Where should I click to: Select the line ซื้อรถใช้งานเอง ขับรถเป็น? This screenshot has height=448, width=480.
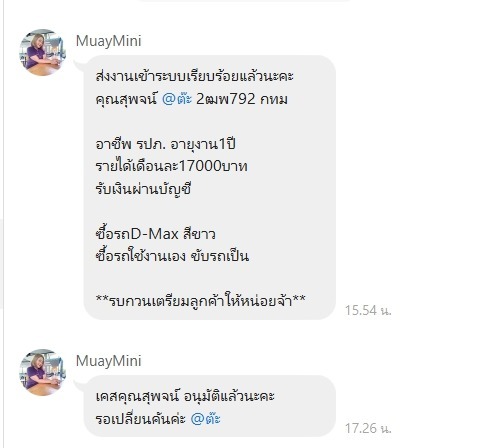point(172,256)
